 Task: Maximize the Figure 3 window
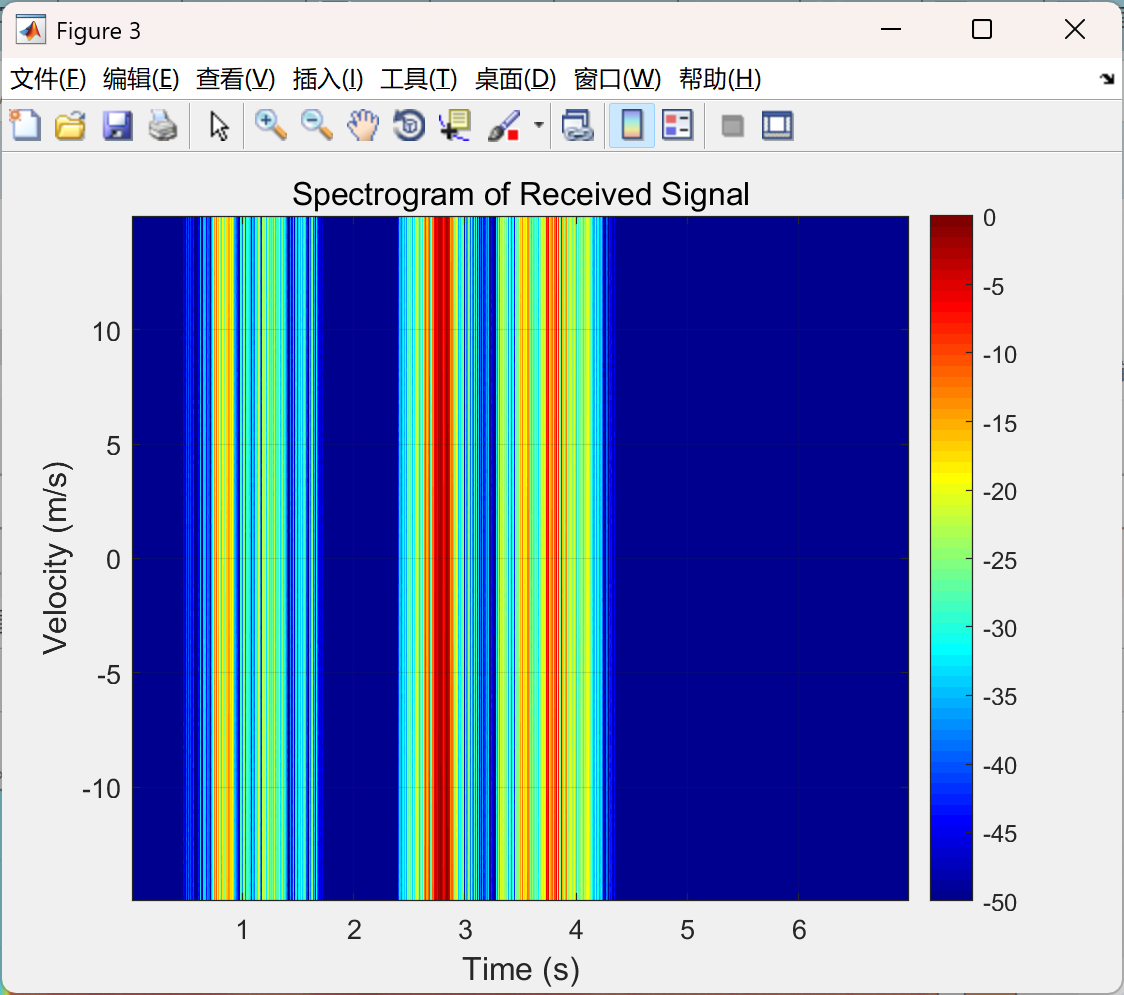[981, 29]
